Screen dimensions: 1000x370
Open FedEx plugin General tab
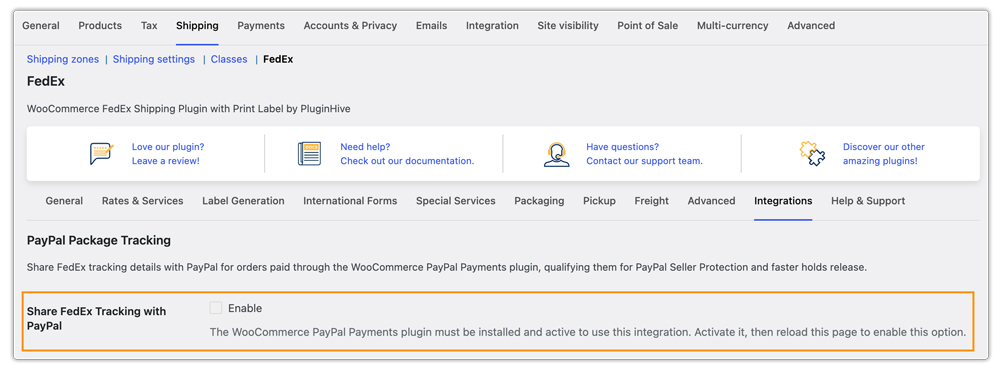point(64,201)
